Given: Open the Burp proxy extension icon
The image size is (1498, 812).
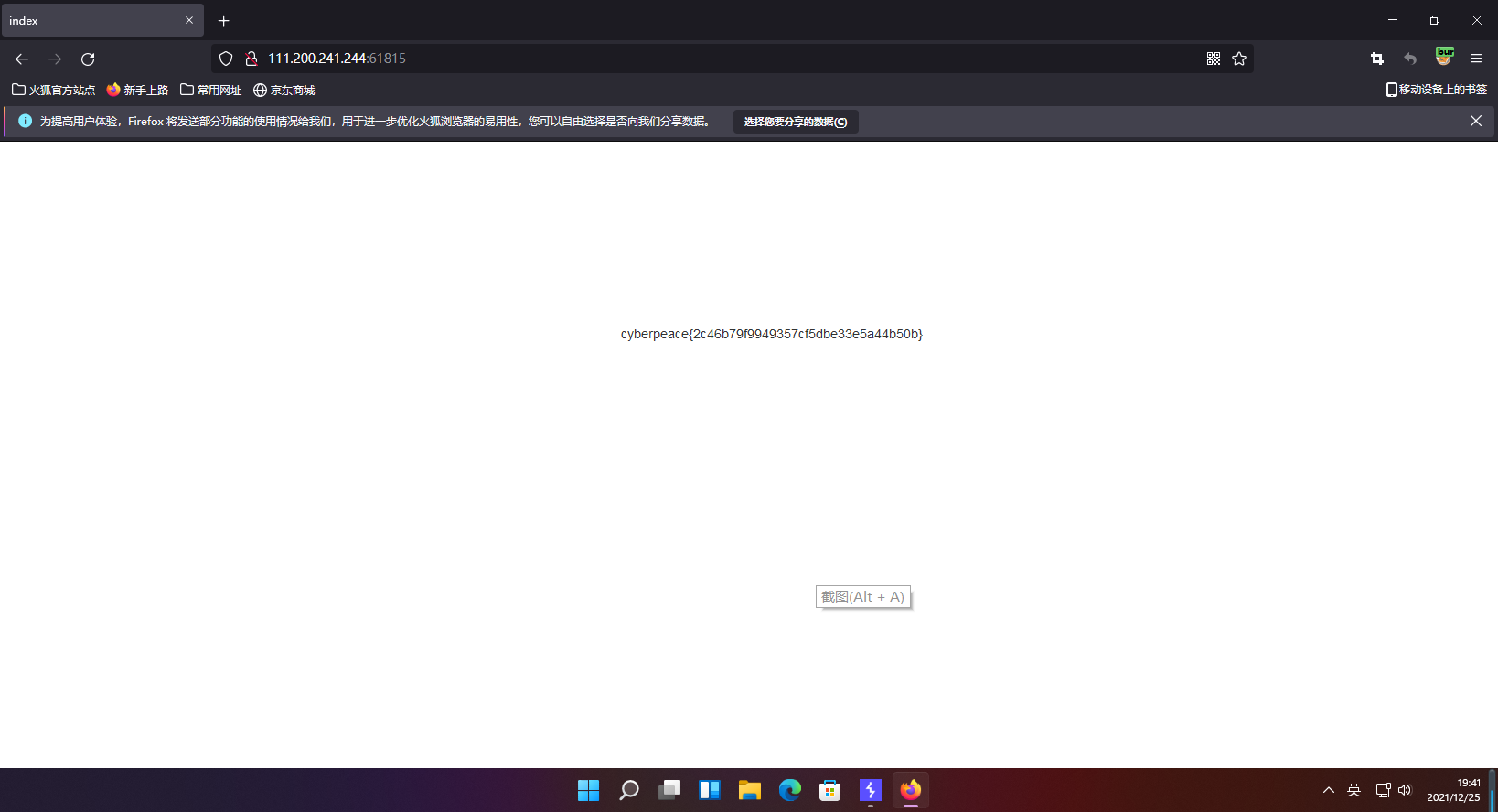Looking at the screenshot, I should click(x=1444, y=57).
